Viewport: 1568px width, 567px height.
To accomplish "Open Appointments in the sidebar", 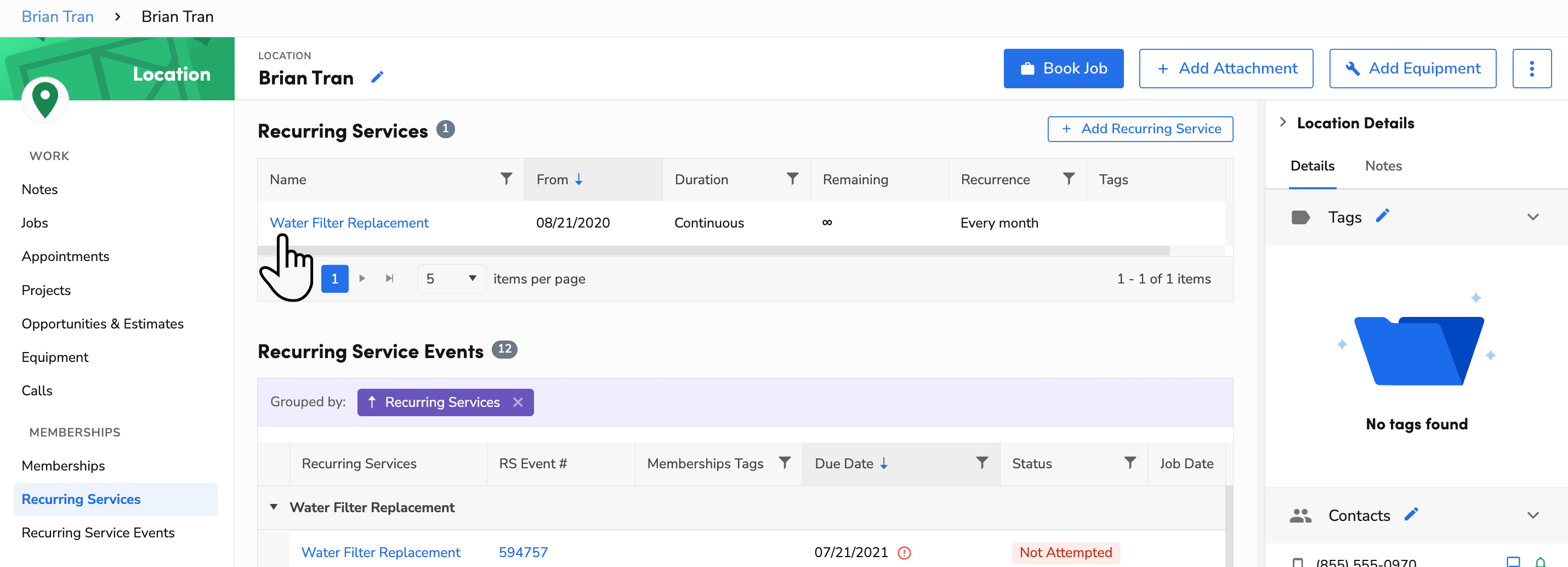I will pos(66,257).
